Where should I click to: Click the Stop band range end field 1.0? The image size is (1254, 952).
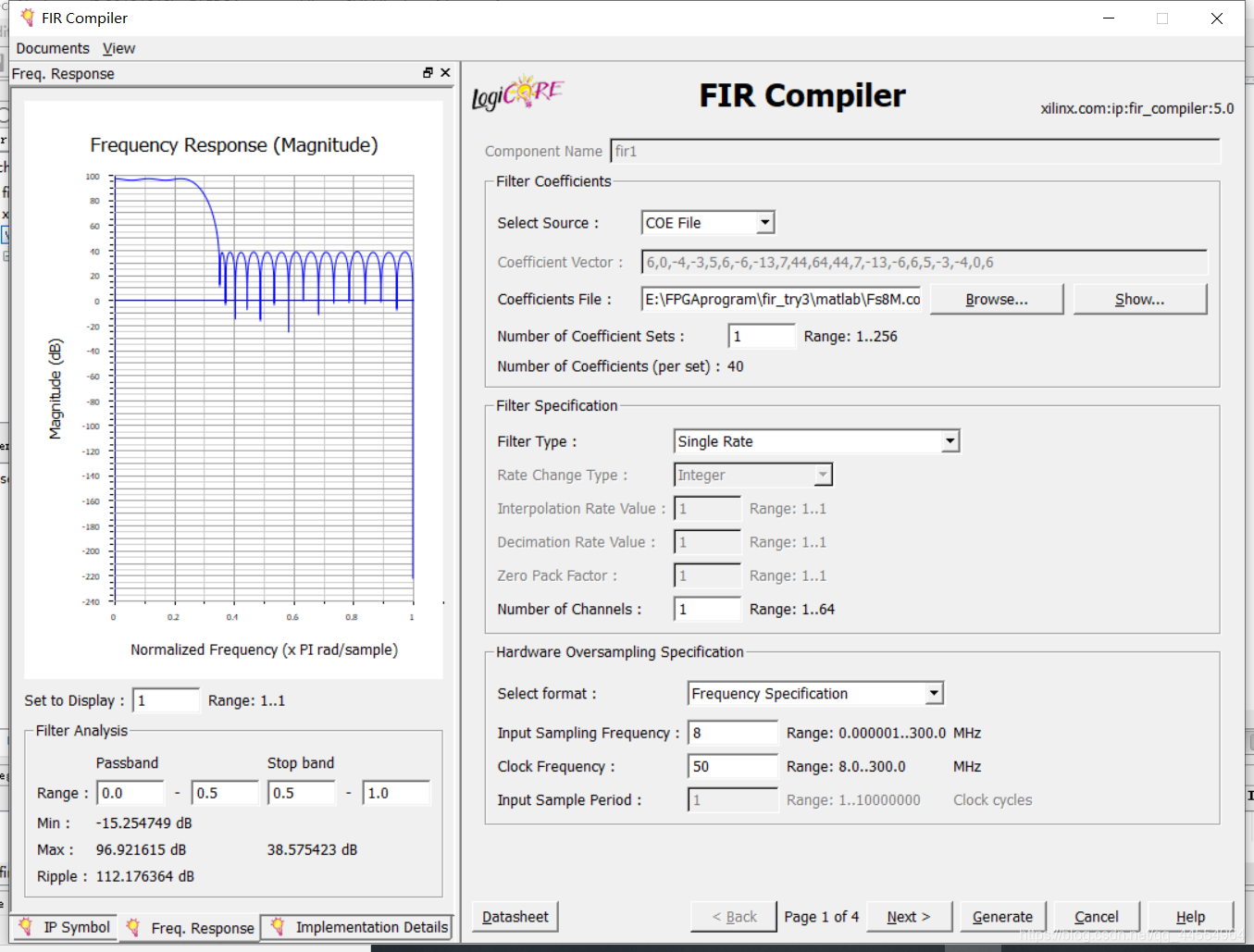pyautogui.click(x=397, y=793)
